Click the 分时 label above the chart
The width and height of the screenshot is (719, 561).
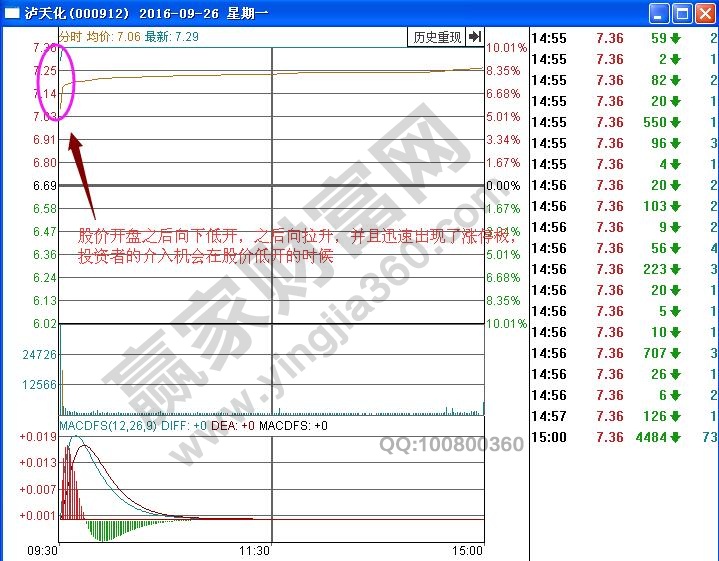click(x=71, y=36)
